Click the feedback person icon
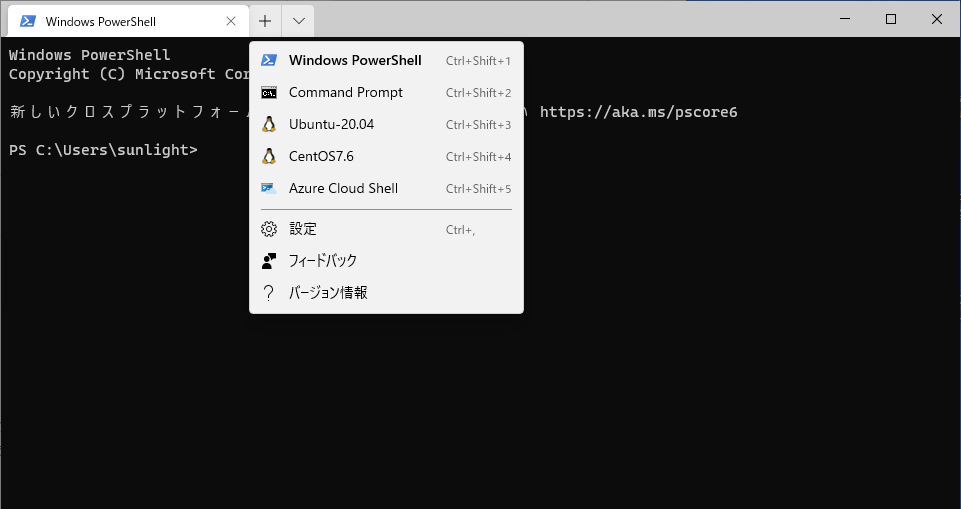961x509 pixels. 268,261
